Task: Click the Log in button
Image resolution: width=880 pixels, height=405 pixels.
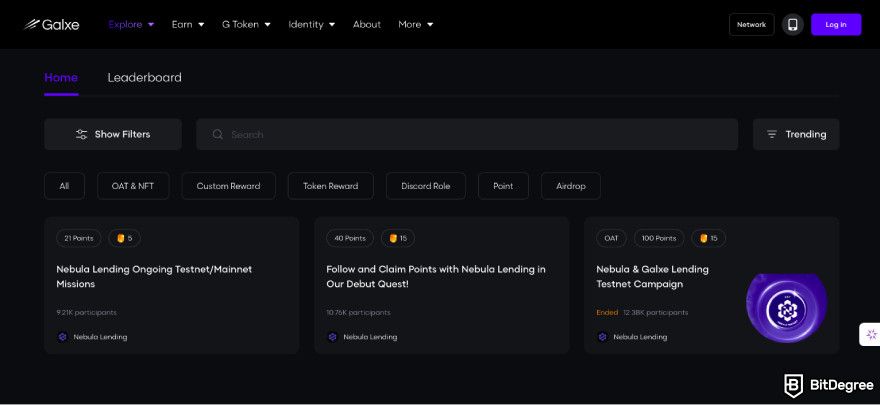Action: 836,25
